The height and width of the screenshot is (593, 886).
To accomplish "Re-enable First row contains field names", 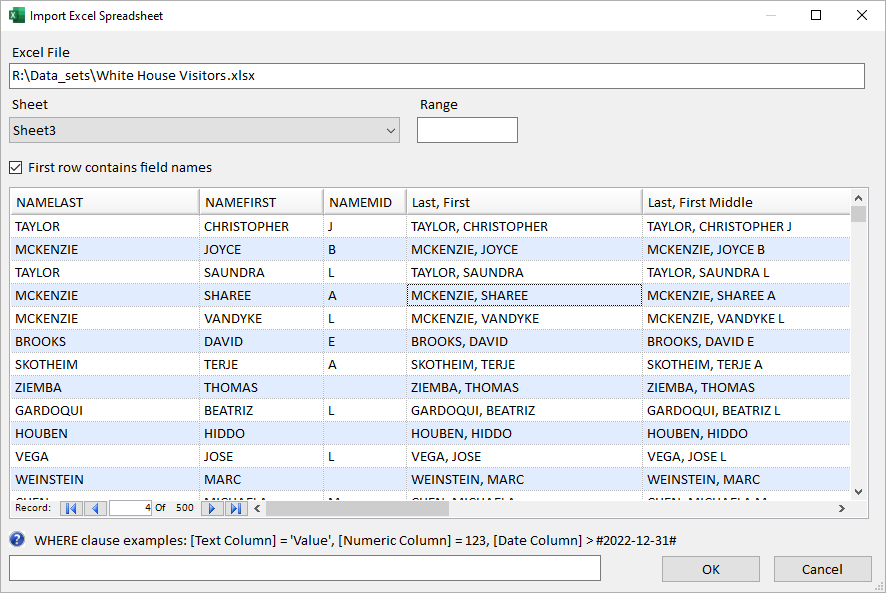I will tap(15, 168).
